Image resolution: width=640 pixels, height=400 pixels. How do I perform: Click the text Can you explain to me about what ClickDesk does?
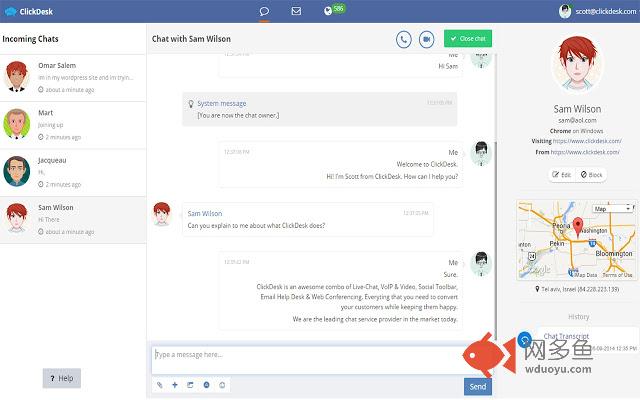click(256, 225)
